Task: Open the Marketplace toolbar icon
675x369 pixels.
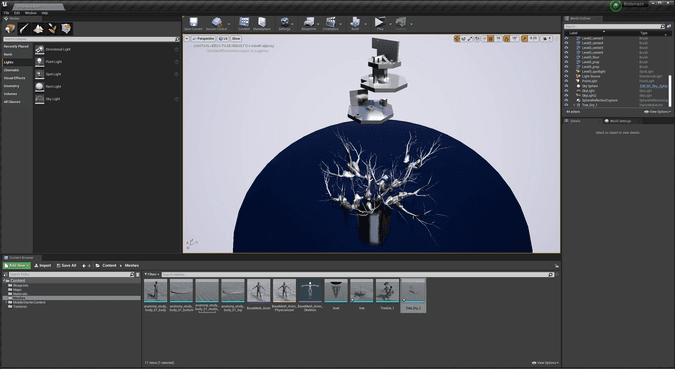Action: [262, 24]
